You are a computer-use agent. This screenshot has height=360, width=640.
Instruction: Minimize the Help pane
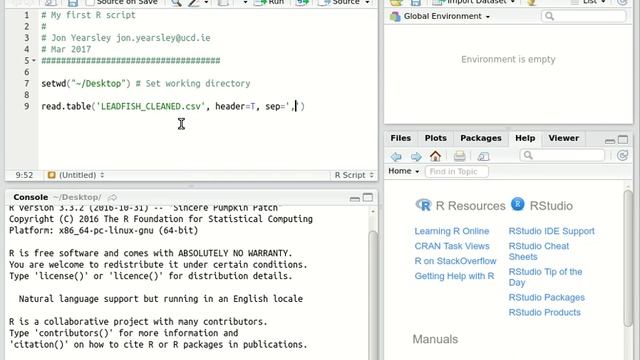[610, 140]
